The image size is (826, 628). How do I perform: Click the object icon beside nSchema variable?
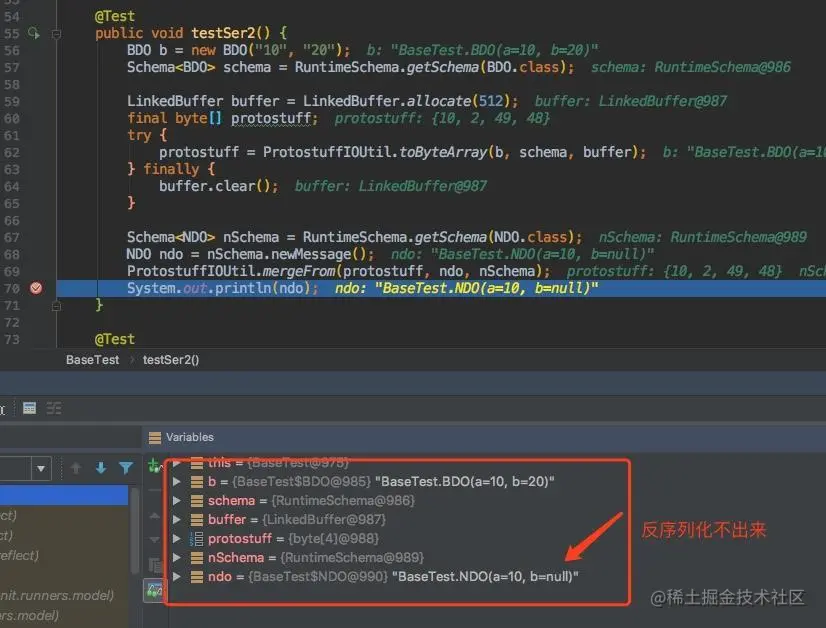196,557
